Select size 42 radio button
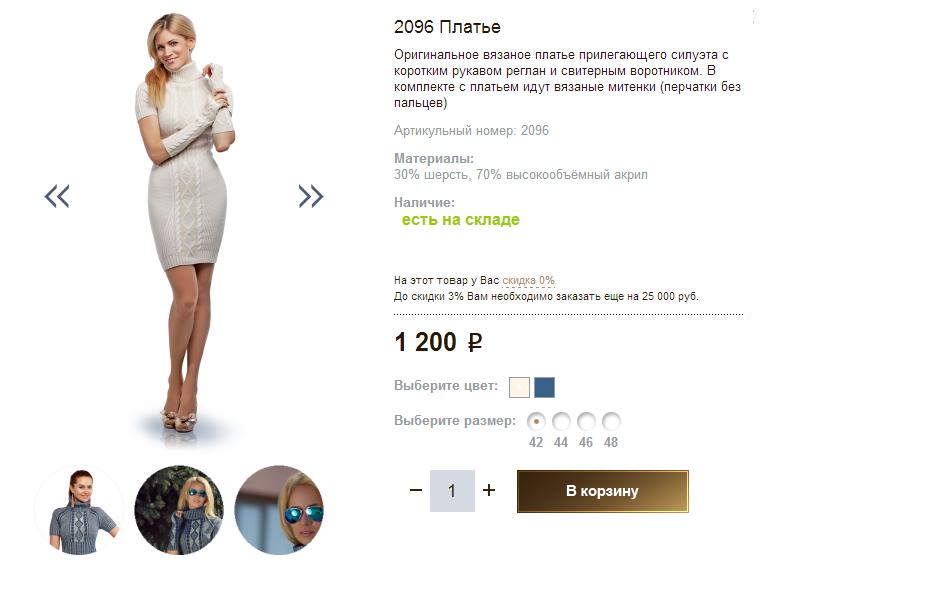 tap(536, 422)
